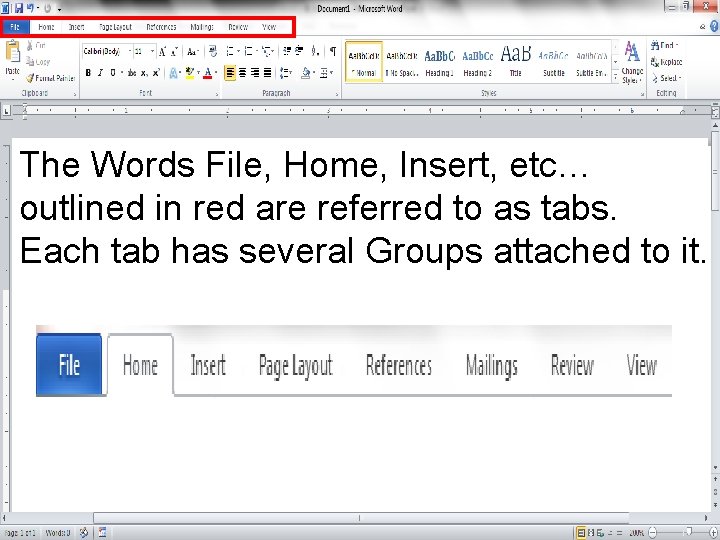This screenshot has height=540, width=720.
Task: Open the Select dropdown in Editing group
Action: click(666, 78)
